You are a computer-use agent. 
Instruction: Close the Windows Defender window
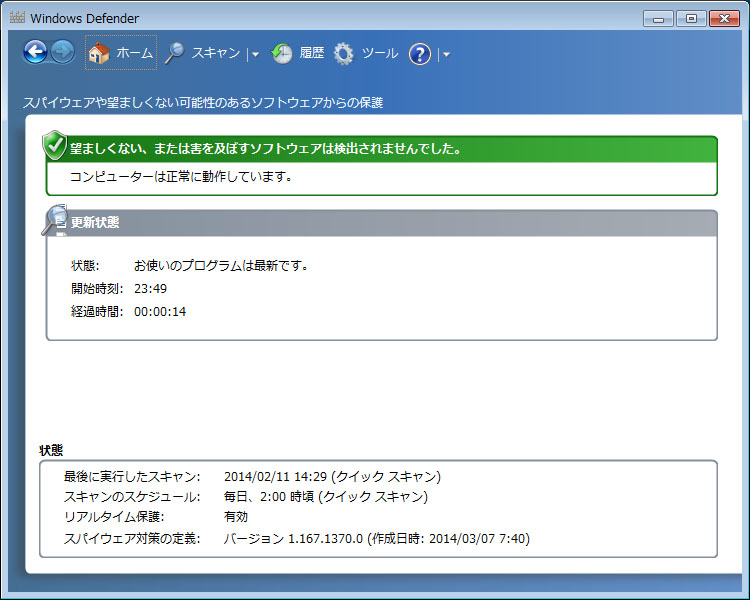(724, 19)
